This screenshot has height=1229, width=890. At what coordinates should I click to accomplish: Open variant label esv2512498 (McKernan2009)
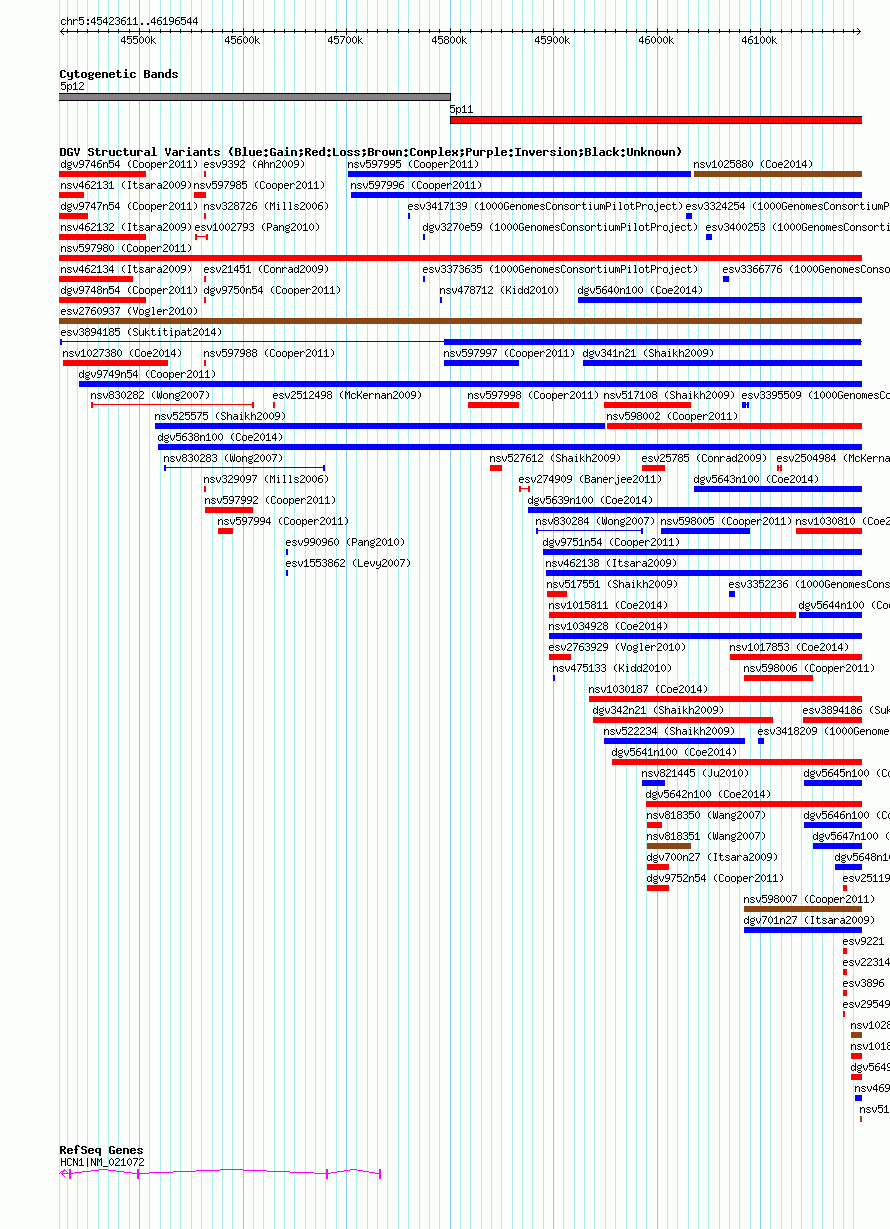tap(347, 395)
